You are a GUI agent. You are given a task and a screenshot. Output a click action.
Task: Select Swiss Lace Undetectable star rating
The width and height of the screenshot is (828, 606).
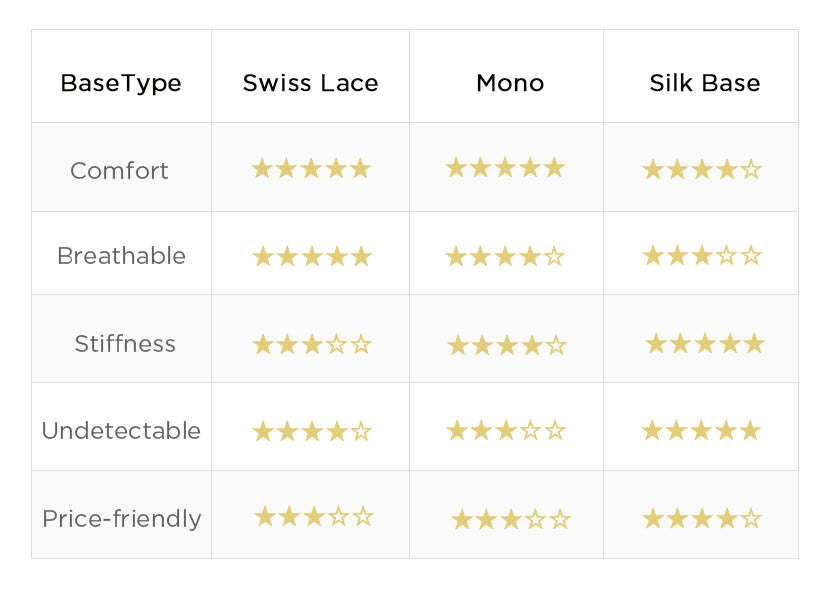pos(311,432)
